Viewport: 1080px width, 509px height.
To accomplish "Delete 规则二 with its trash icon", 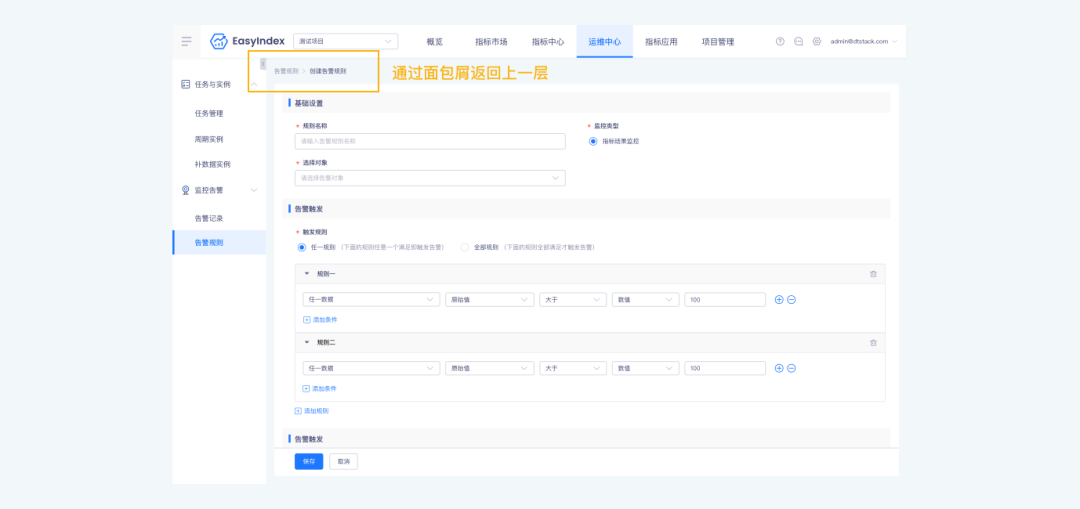I will tap(873, 342).
